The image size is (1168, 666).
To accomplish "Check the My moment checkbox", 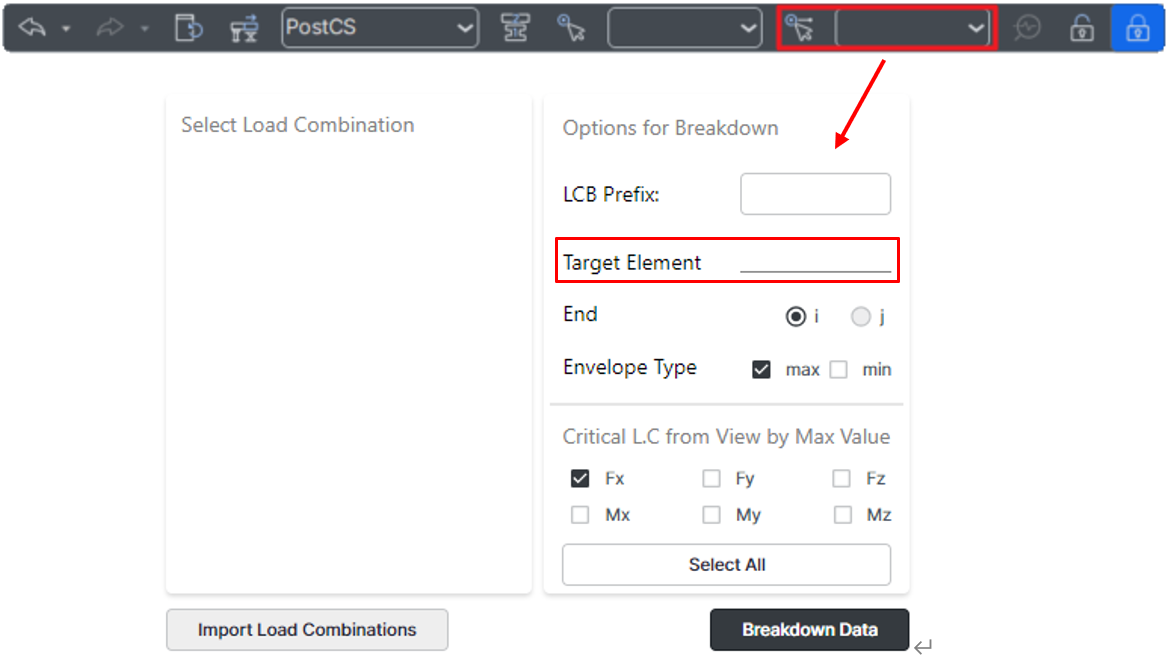I will click(x=711, y=515).
